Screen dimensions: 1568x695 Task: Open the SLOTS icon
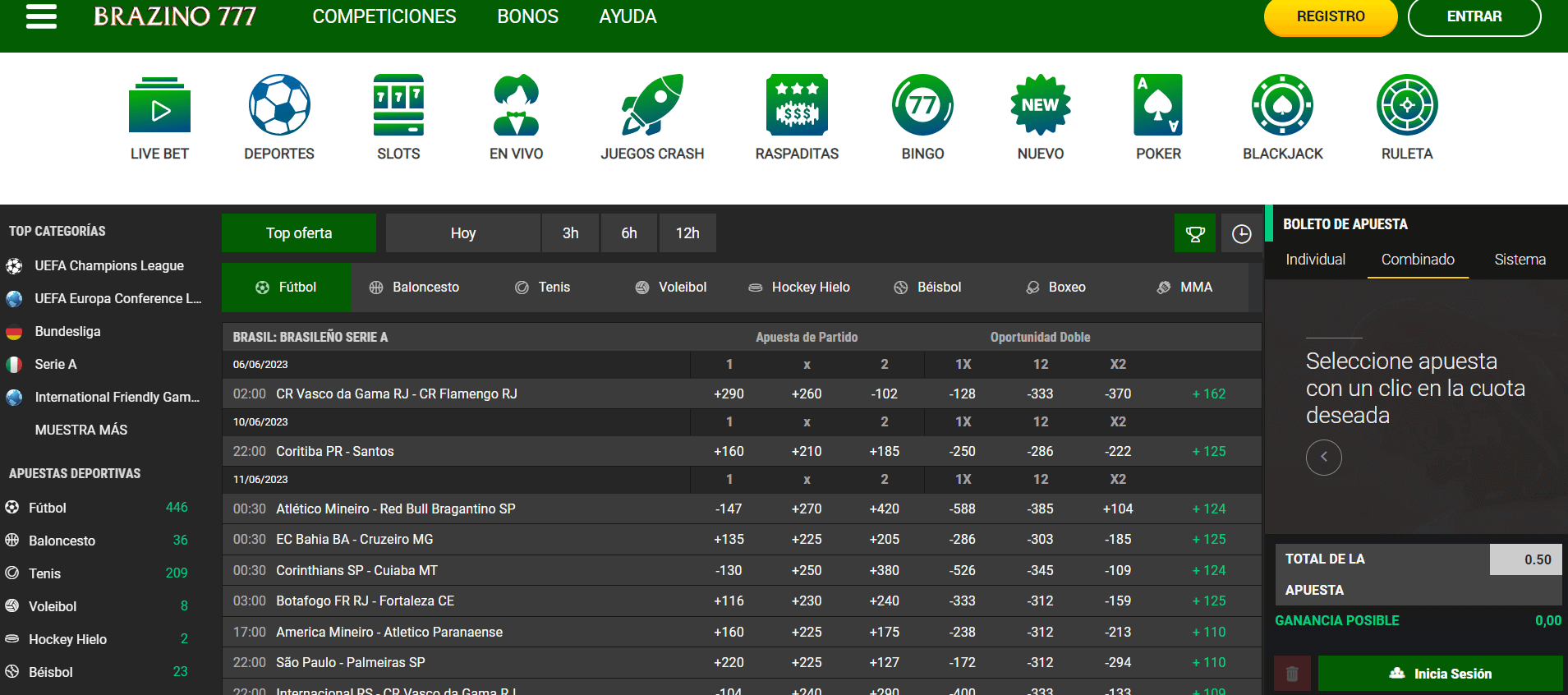click(398, 105)
